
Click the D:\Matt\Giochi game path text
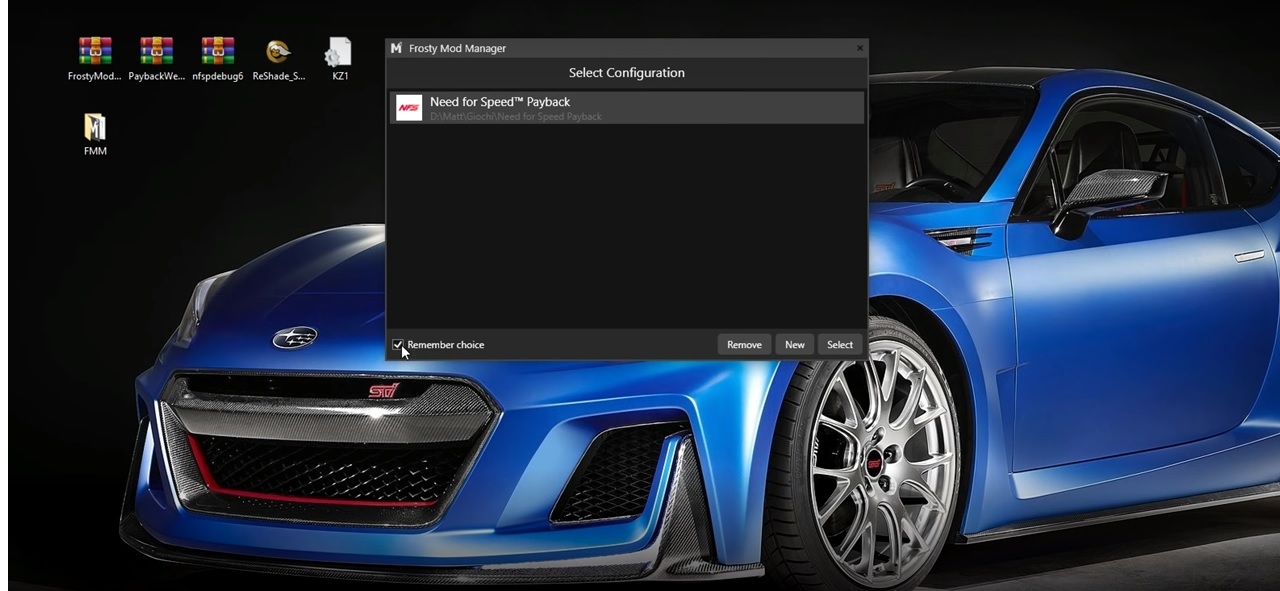pos(516,117)
